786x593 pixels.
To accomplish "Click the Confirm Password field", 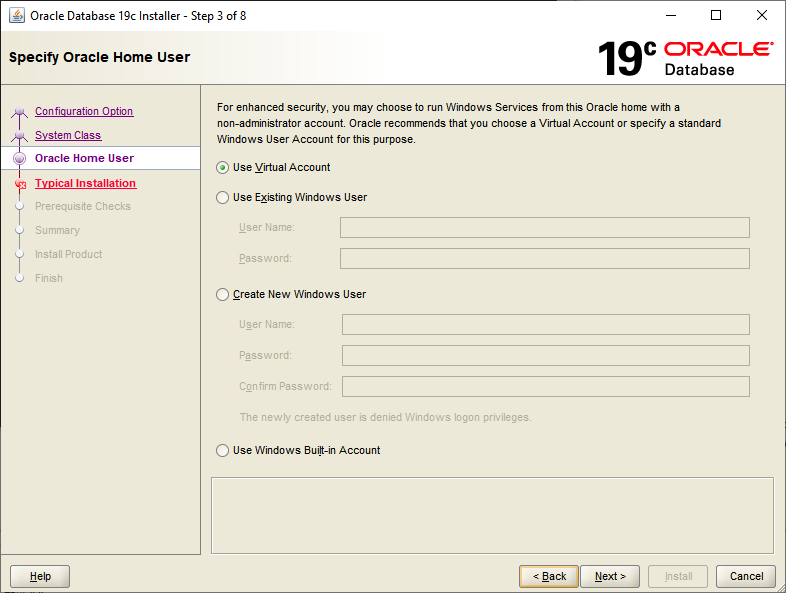I will click(x=546, y=386).
